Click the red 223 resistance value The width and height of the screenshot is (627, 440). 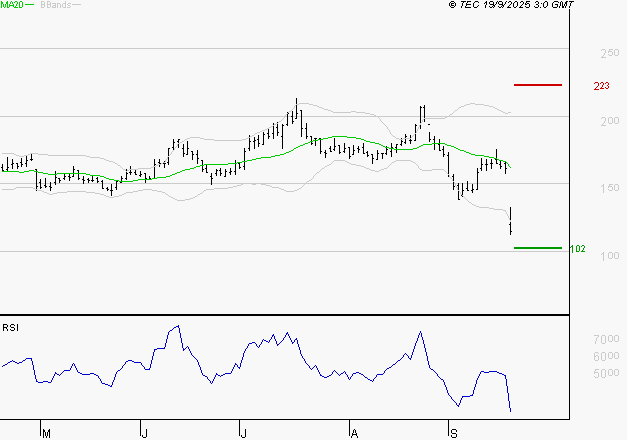pyautogui.click(x=601, y=86)
